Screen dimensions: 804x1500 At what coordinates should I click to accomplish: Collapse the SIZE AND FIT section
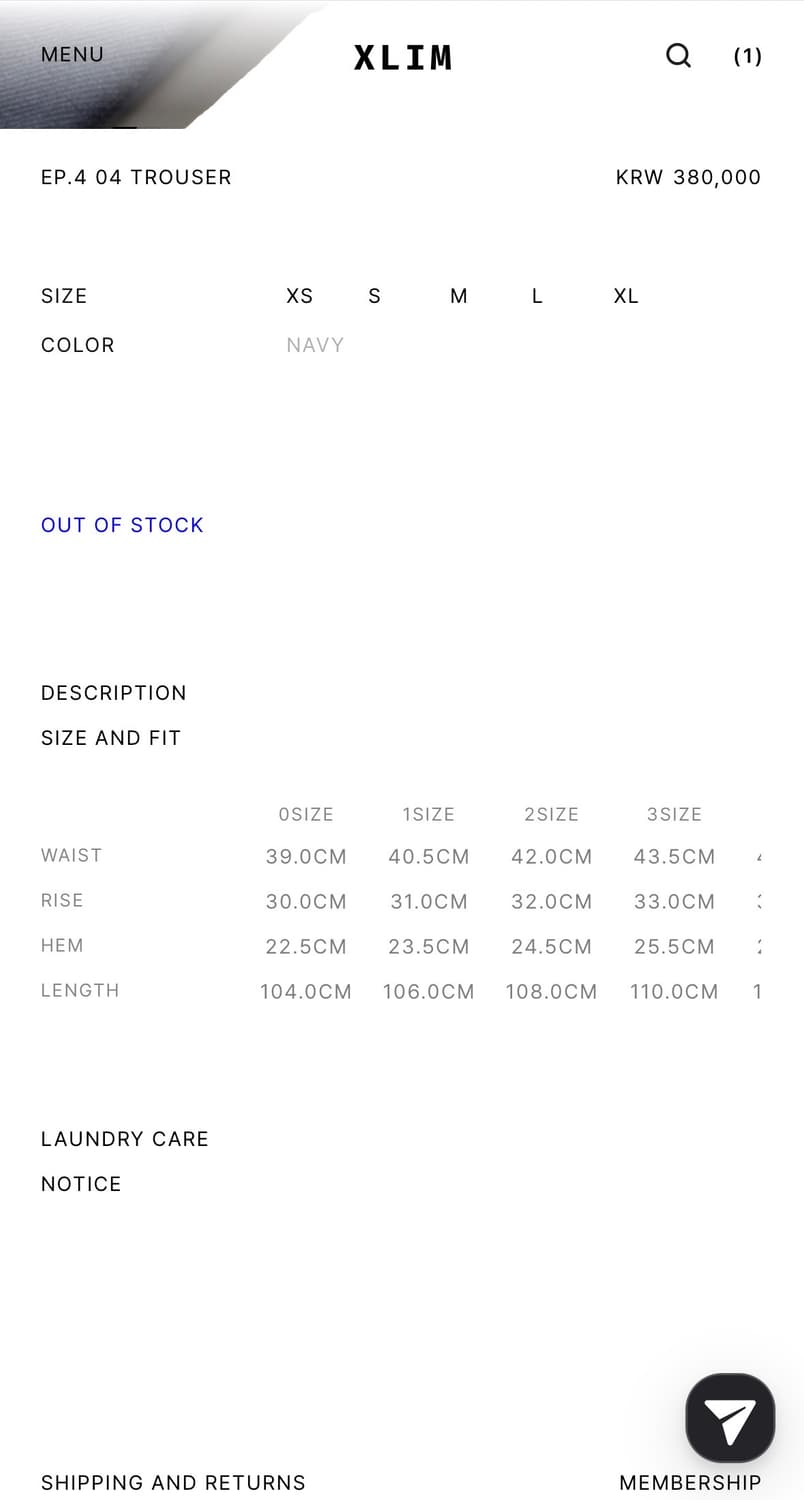click(x=110, y=738)
